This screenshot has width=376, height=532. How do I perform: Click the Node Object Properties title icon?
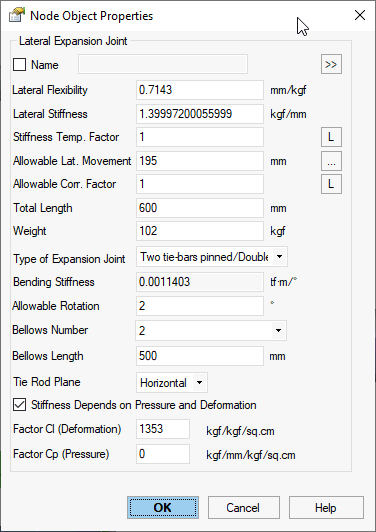coord(17,16)
